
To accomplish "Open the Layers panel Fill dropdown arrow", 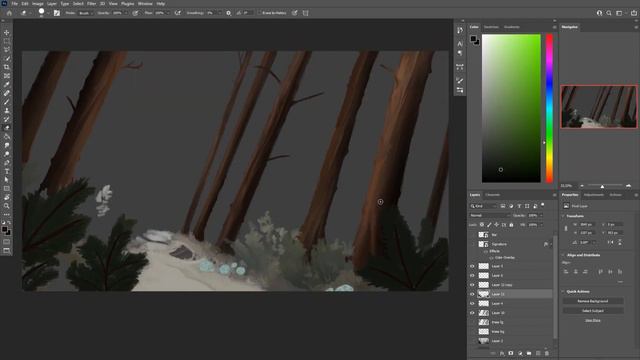I will point(542,225).
